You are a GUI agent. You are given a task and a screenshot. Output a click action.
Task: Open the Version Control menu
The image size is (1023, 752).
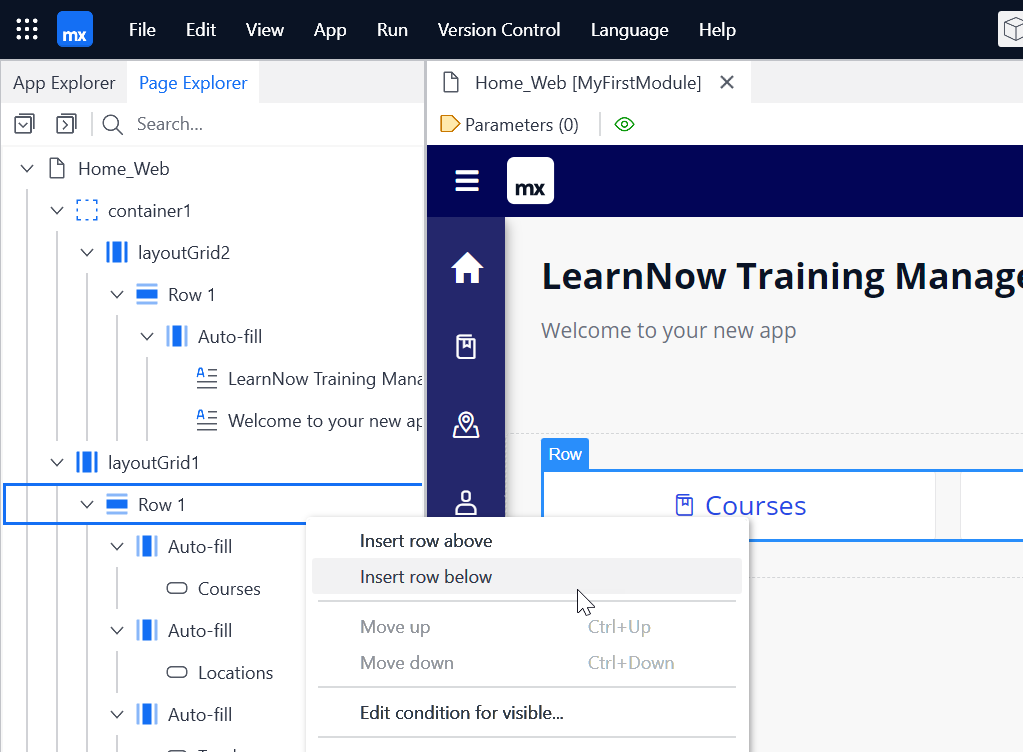pyautogui.click(x=498, y=30)
